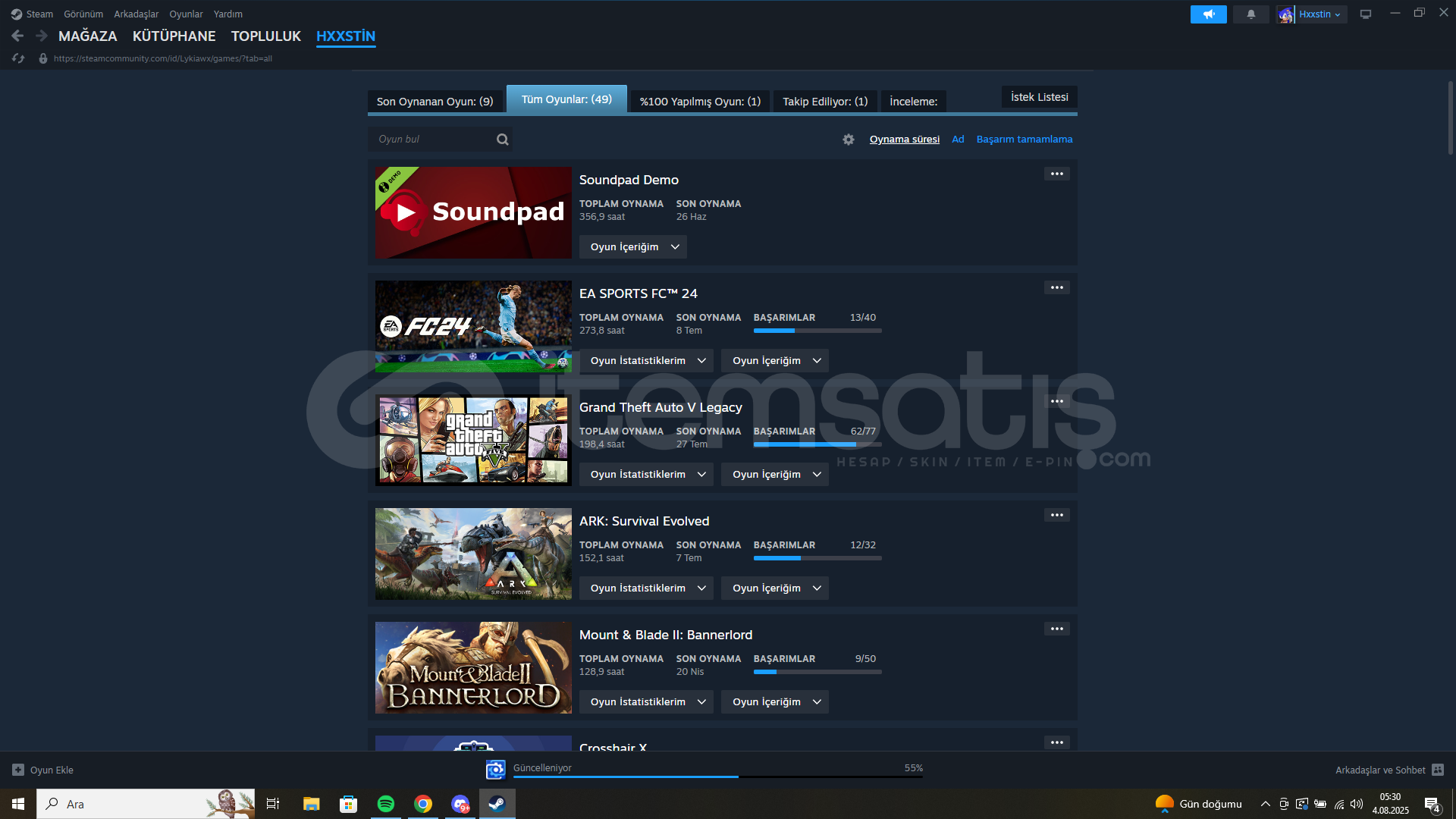Open the HXXSTİN profile section
The width and height of the screenshot is (1456, 819).
coord(346,36)
